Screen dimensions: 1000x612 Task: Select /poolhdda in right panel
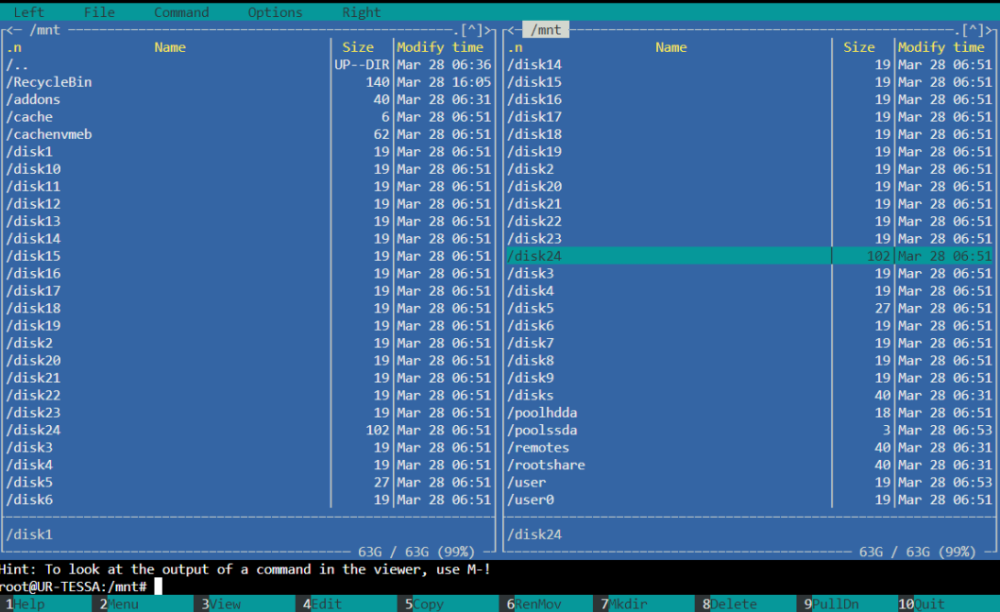pos(750,412)
